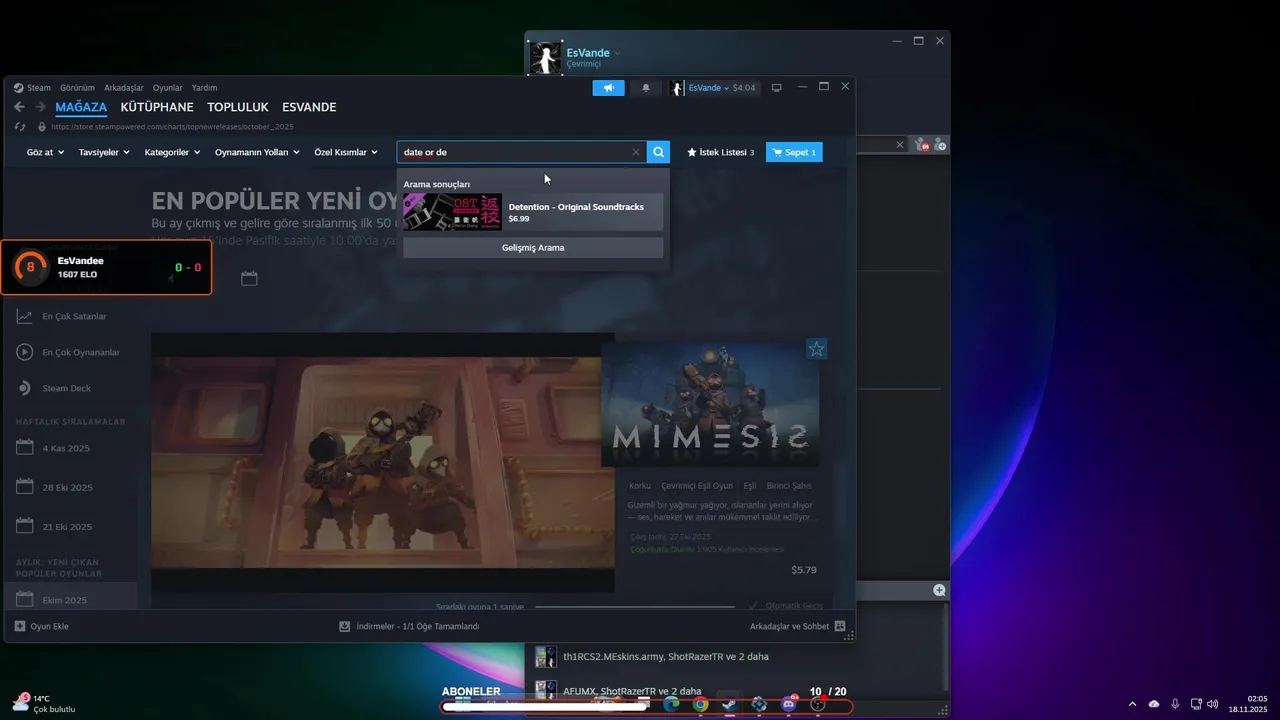
Task: Add MIMESIS to wishlist via the star icon
Action: (x=817, y=349)
